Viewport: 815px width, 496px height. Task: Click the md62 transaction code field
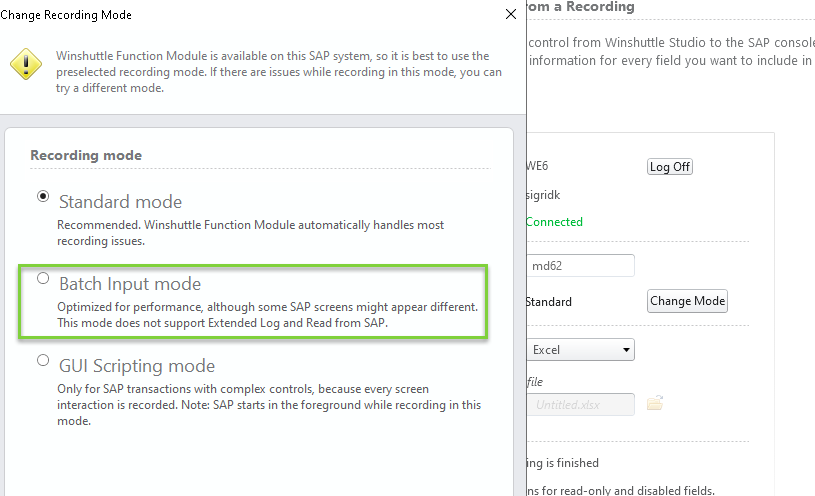[581, 266]
